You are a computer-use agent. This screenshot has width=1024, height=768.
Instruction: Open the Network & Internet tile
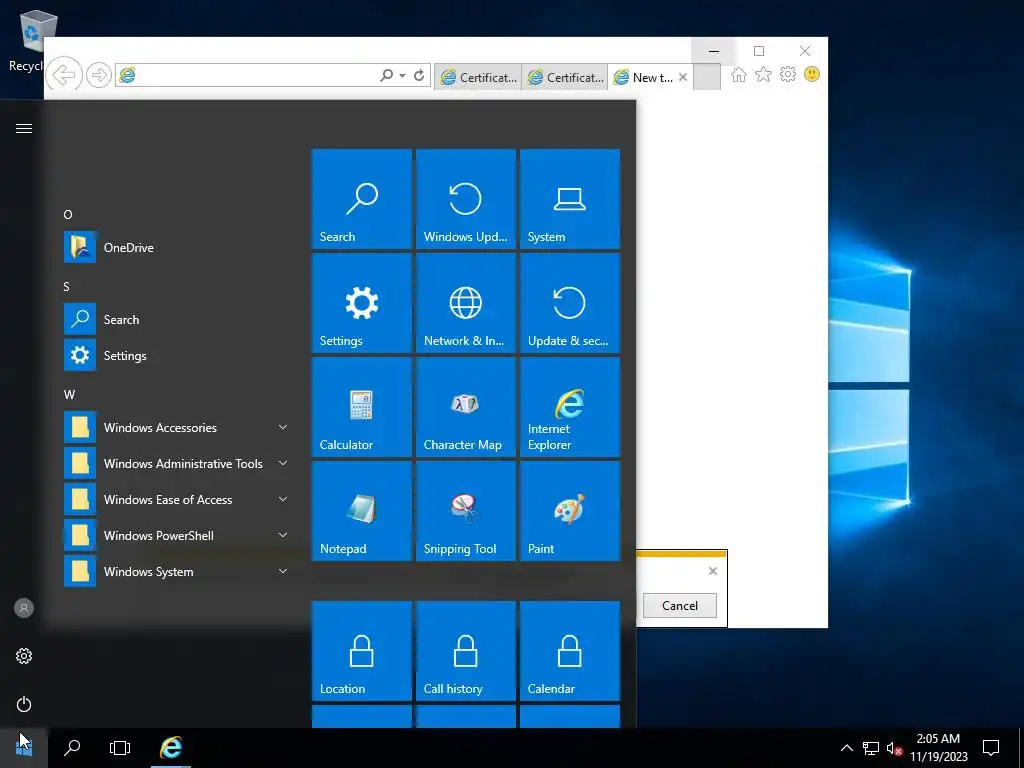466,303
